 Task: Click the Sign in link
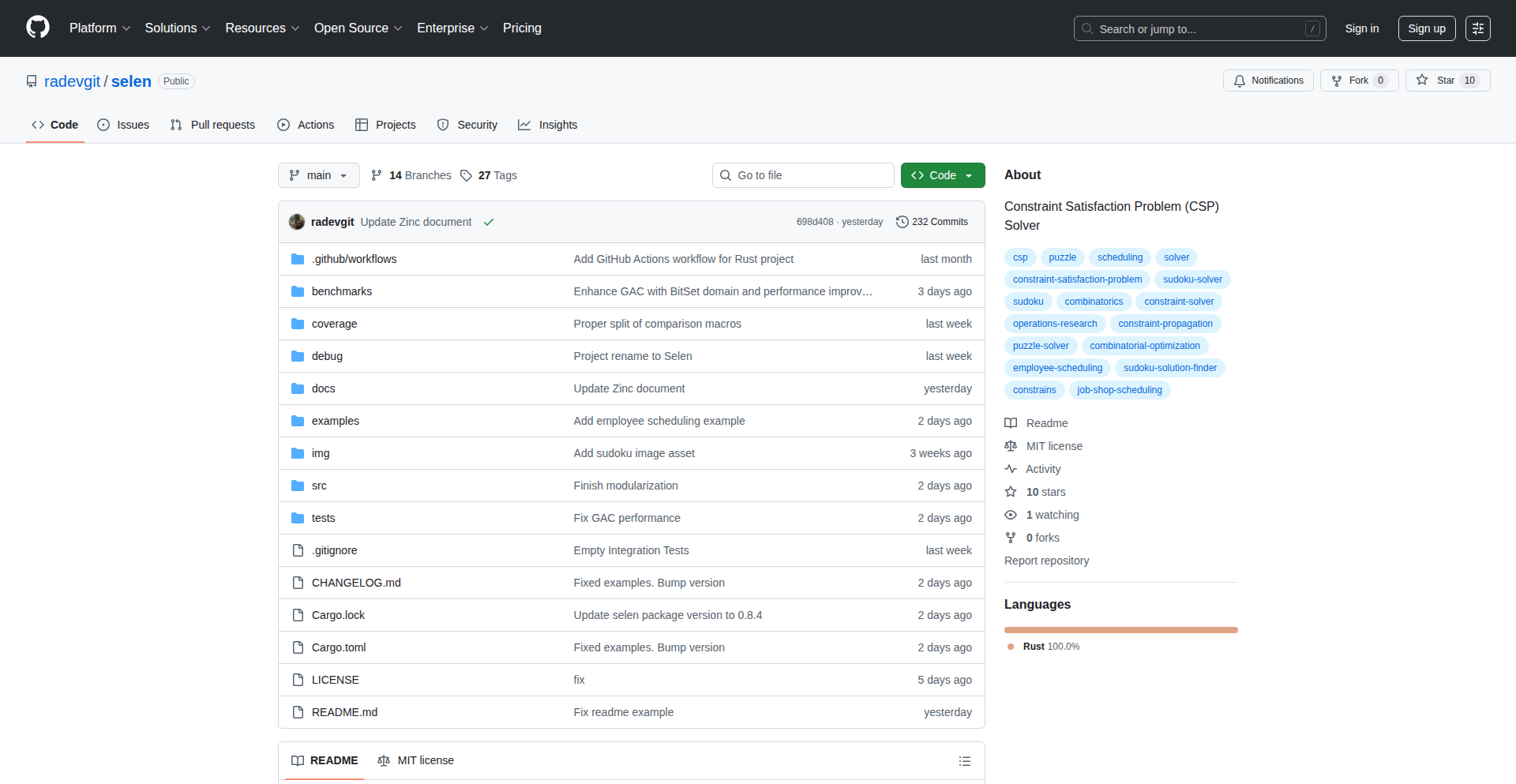[x=1362, y=28]
